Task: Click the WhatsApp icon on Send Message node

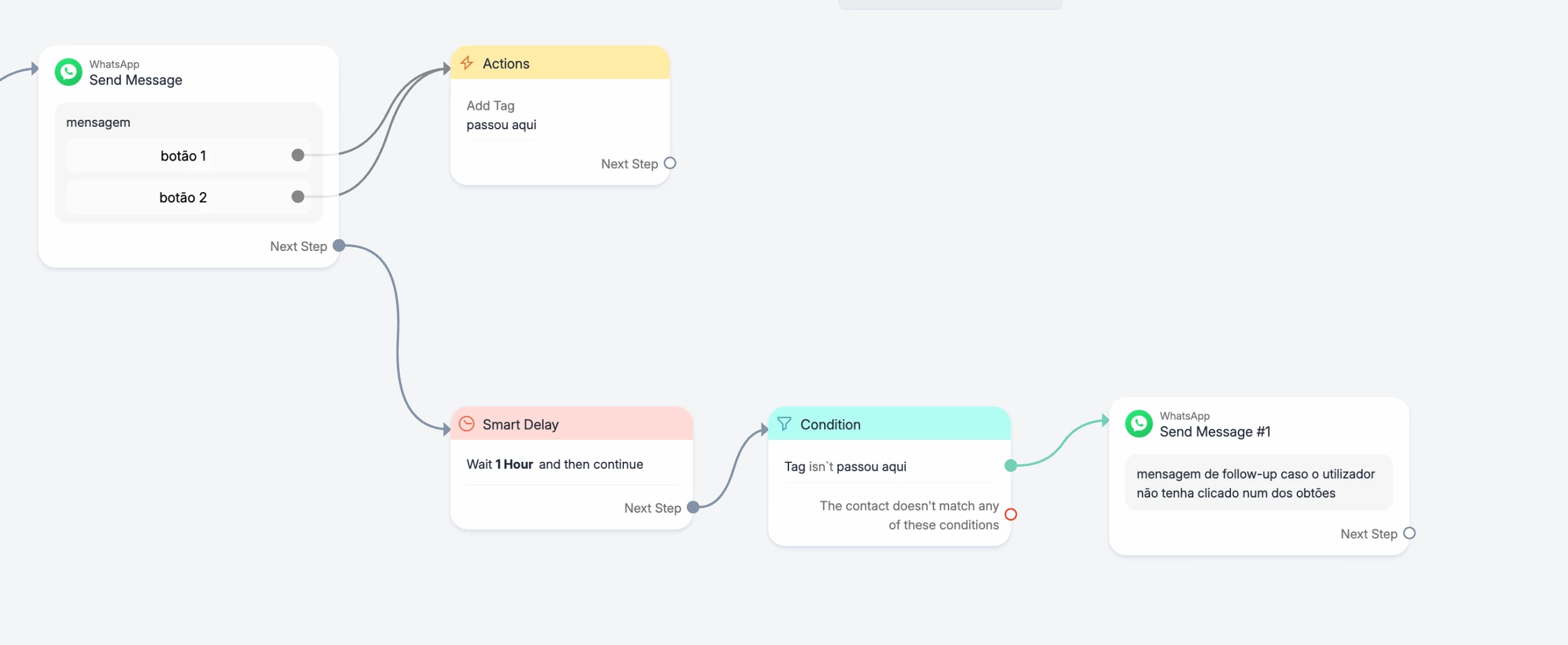Action: tap(68, 72)
